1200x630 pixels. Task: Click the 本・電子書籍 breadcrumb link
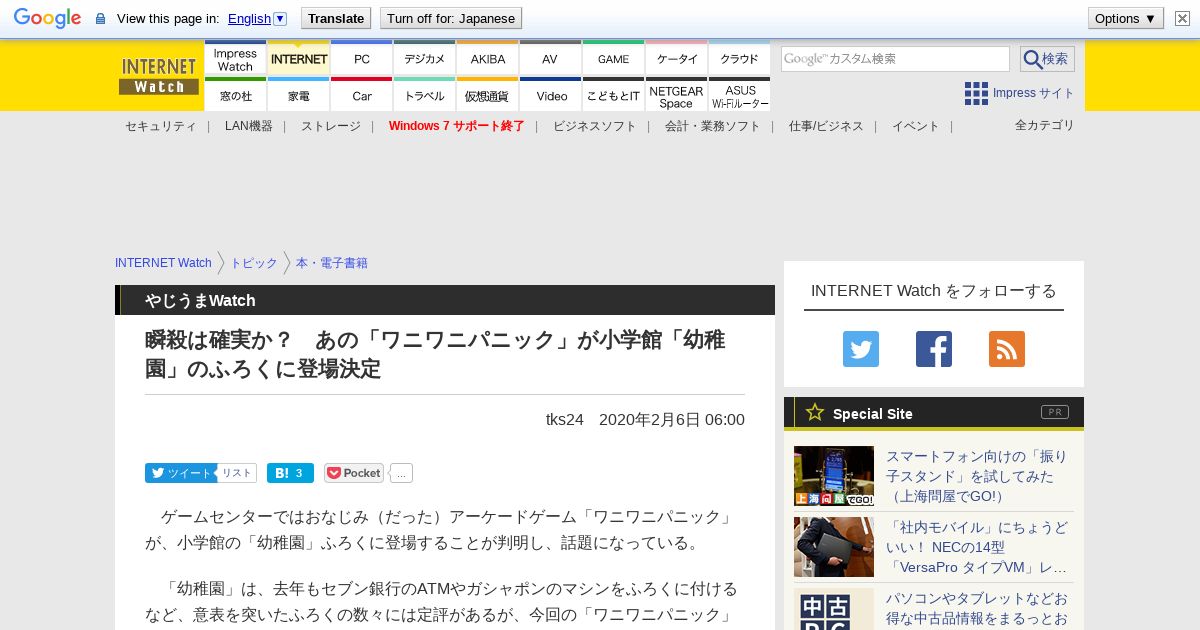(x=331, y=263)
